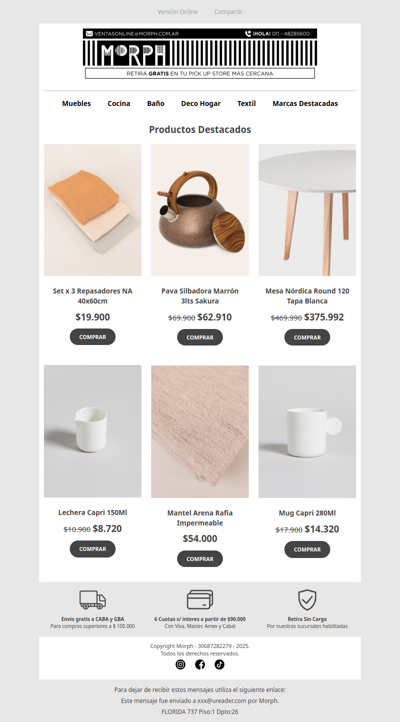
Task: Click Comprar under Pava Silbadora Marrón
Action: coord(200,337)
